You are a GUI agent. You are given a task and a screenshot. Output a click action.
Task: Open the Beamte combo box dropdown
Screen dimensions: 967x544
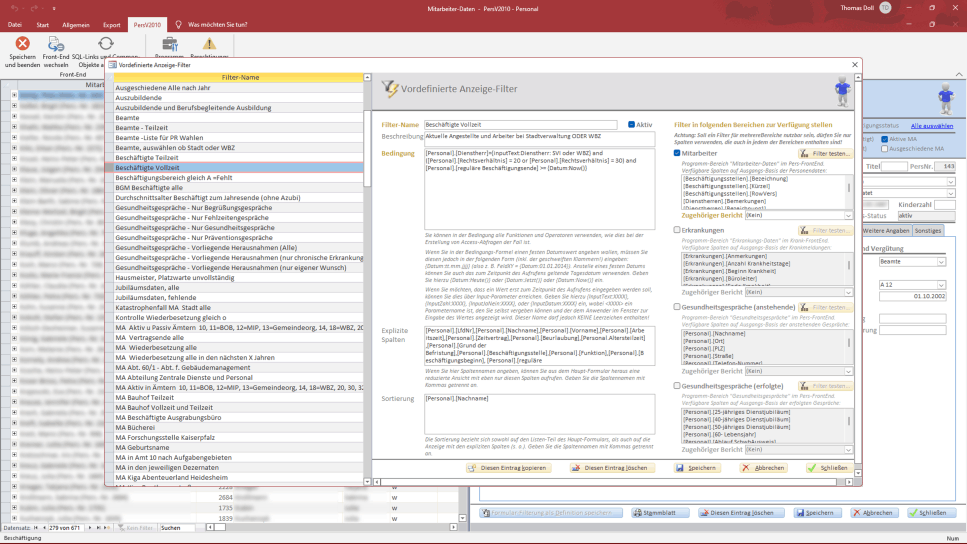tap(941, 262)
